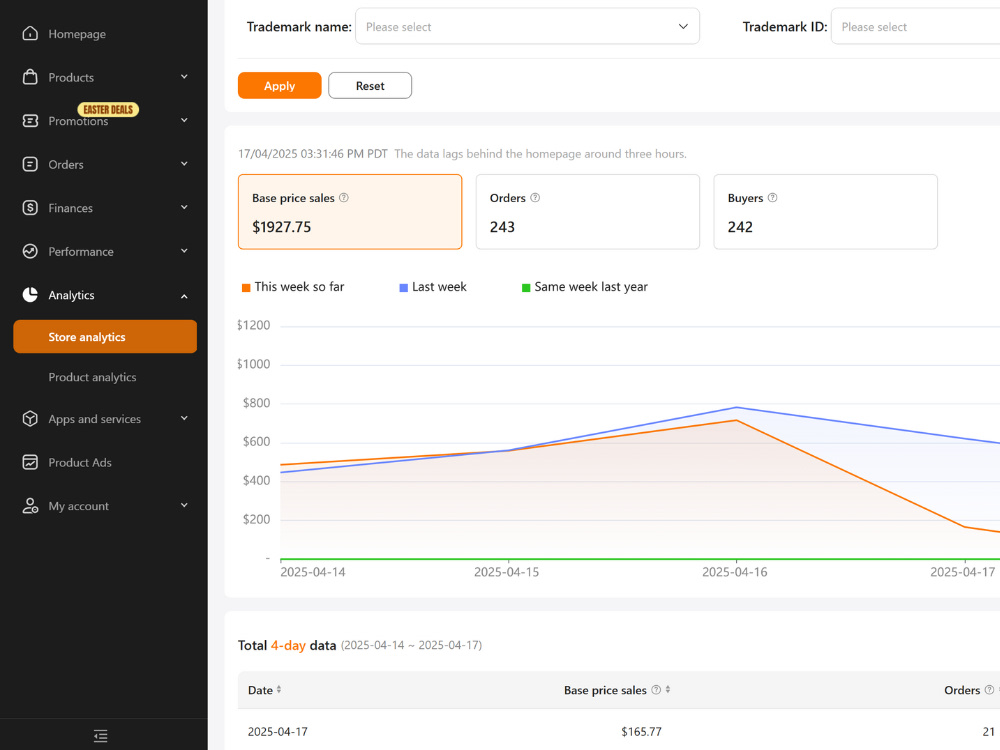Click the $1927.75 base price sales total
The height and width of the screenshot is (750, 1000).
pyautogui.click(x=281, y=227)
